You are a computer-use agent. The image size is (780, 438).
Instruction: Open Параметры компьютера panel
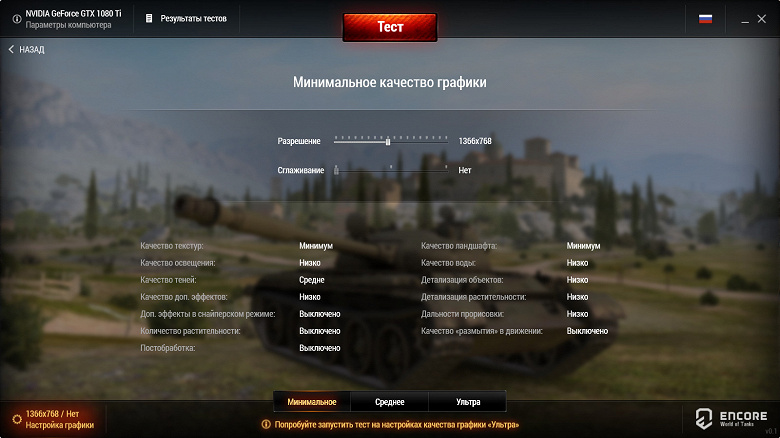click(68, 25)
